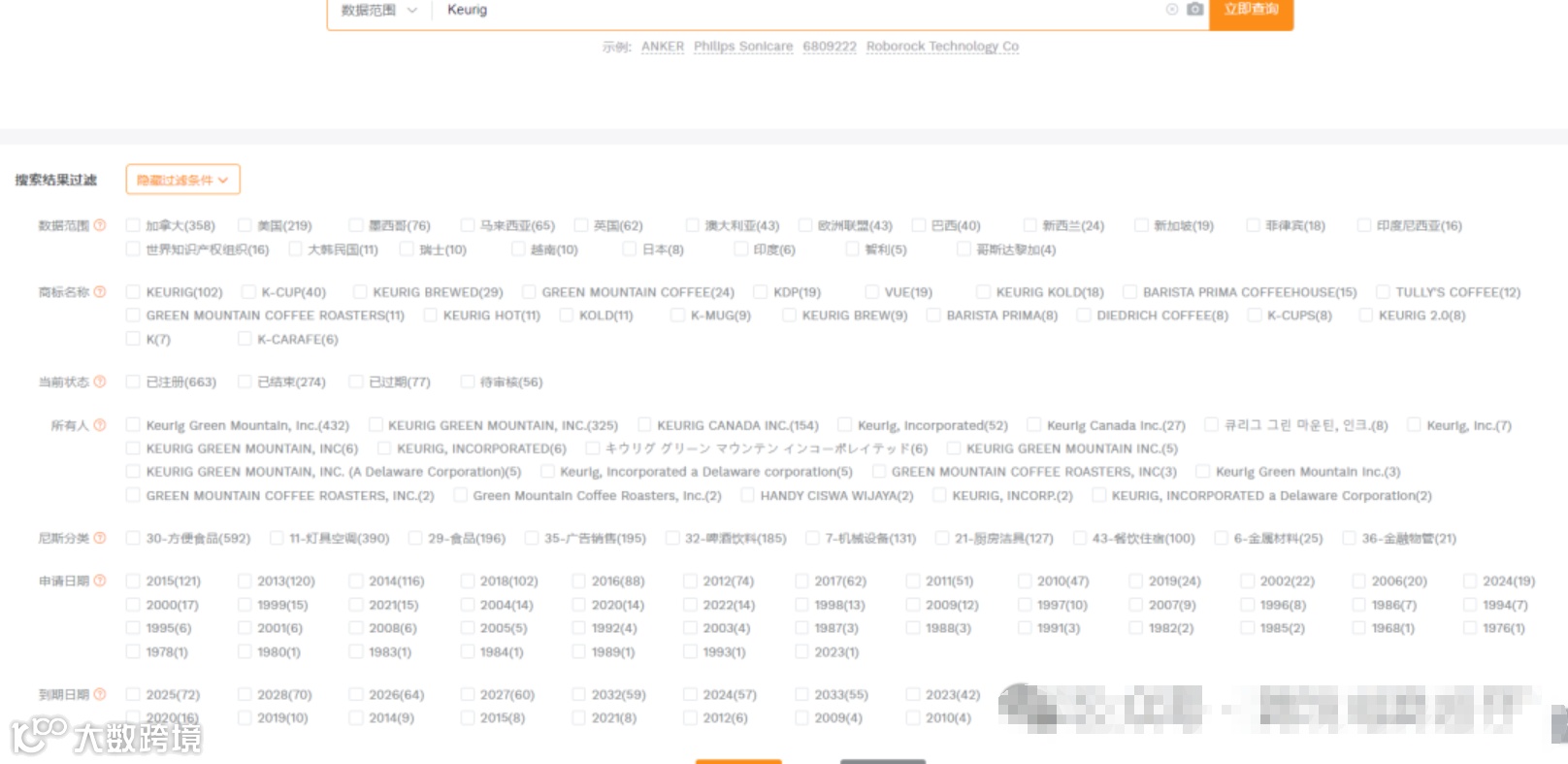Tick the 墨西哥(76) checkbox
The height and width of the screenshot is (764, 1568).
(356, 225)
